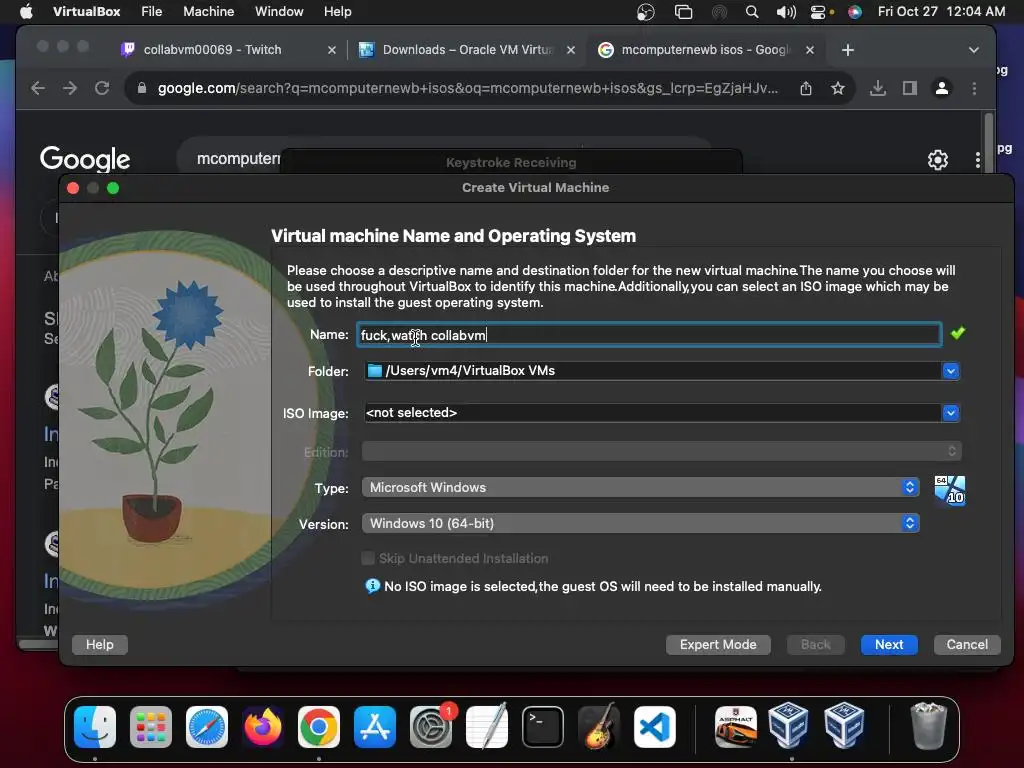This screenshot has height=768, width=1024.
Task: Open Apple menu logo
Action: (x=26, y=12)
